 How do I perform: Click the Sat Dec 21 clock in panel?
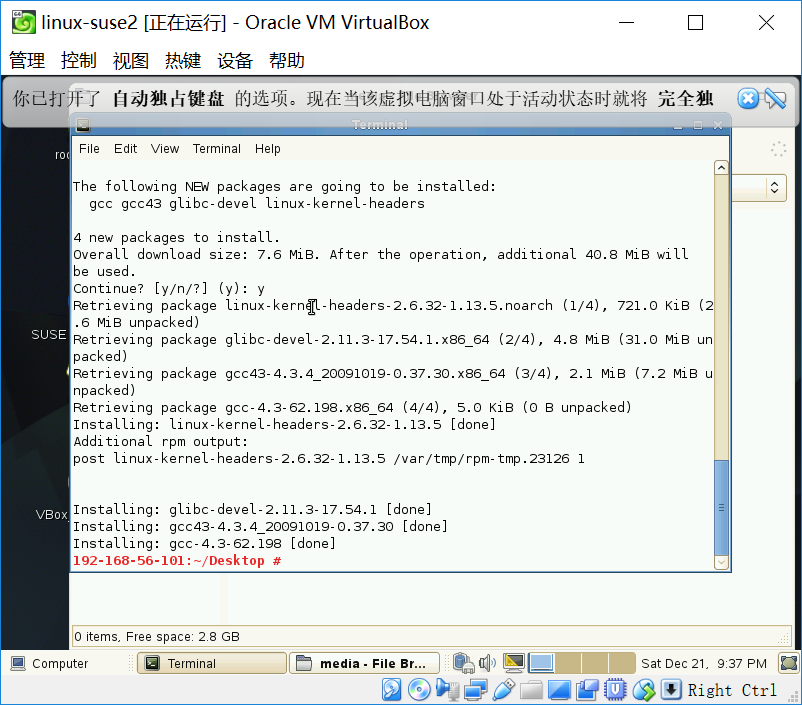click(x=704, y=664)
